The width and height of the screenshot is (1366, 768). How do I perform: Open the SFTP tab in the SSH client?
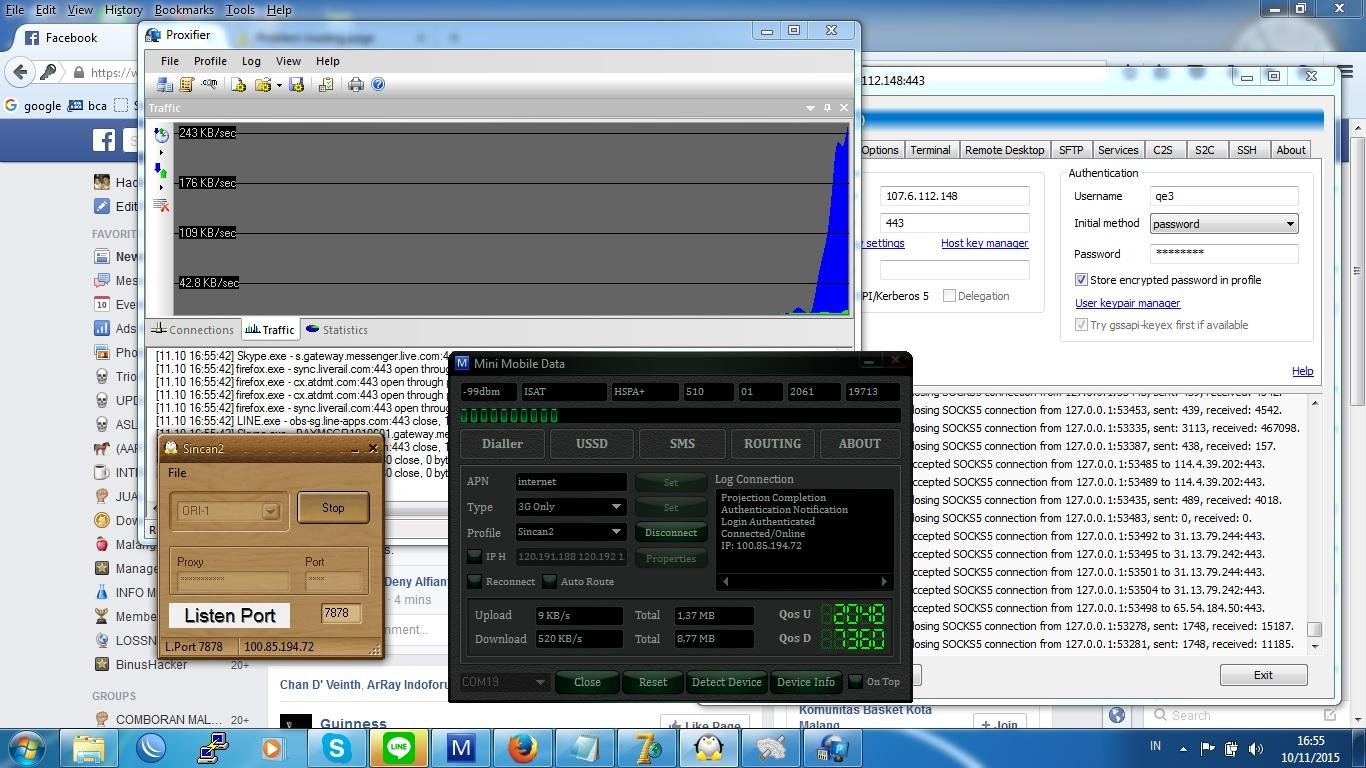click(x=1071, y=150)
